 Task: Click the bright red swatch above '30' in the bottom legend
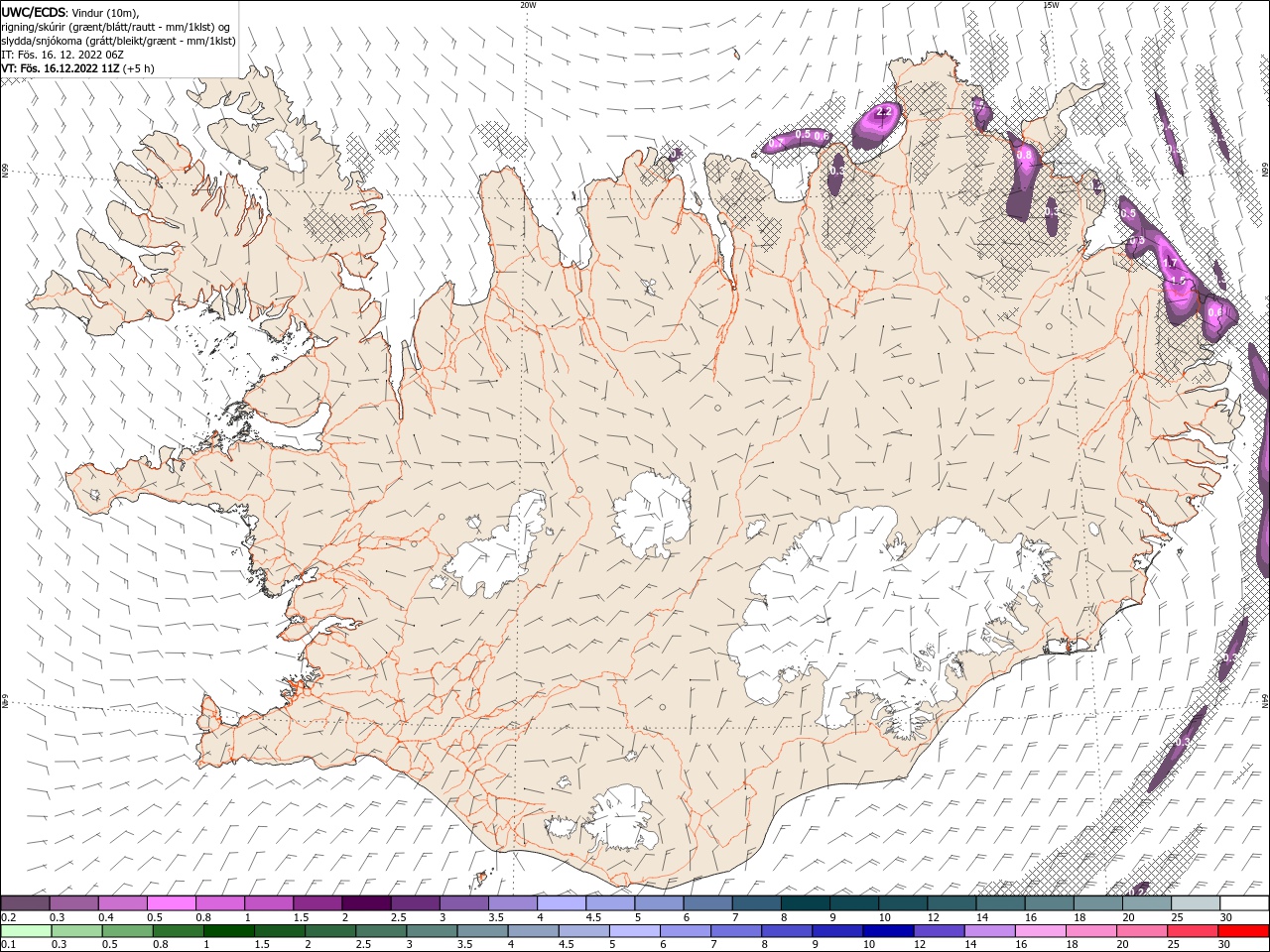click(x=1243, y=931)
